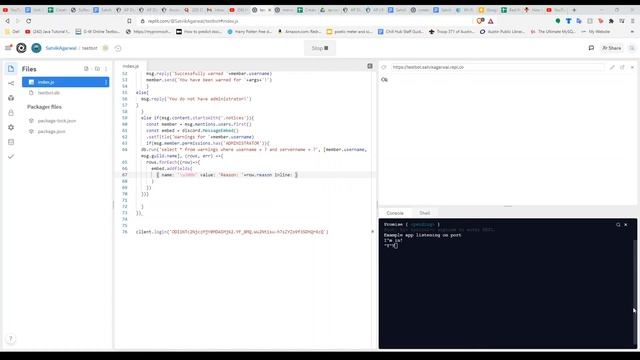Viewport: 640px width, 360px height.
Task: Open the preview in a new tab
Action: pyautogui.click(x=622, y=67)
